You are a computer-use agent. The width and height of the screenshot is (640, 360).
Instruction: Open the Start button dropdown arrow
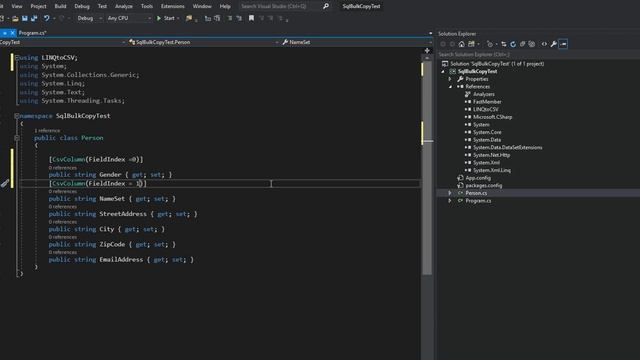[178, 18]
